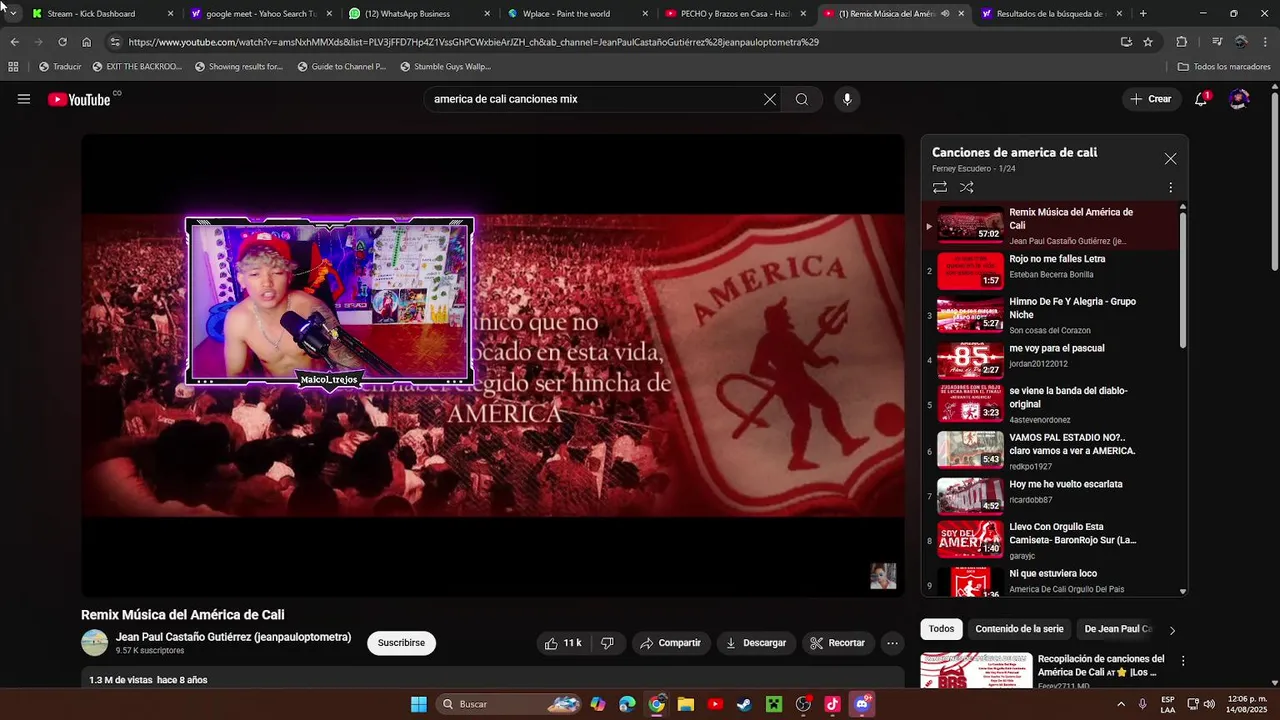The image size is (1280, 720).
Task: Open the YouTube hamburger guide menu
Action: [24, 99]
